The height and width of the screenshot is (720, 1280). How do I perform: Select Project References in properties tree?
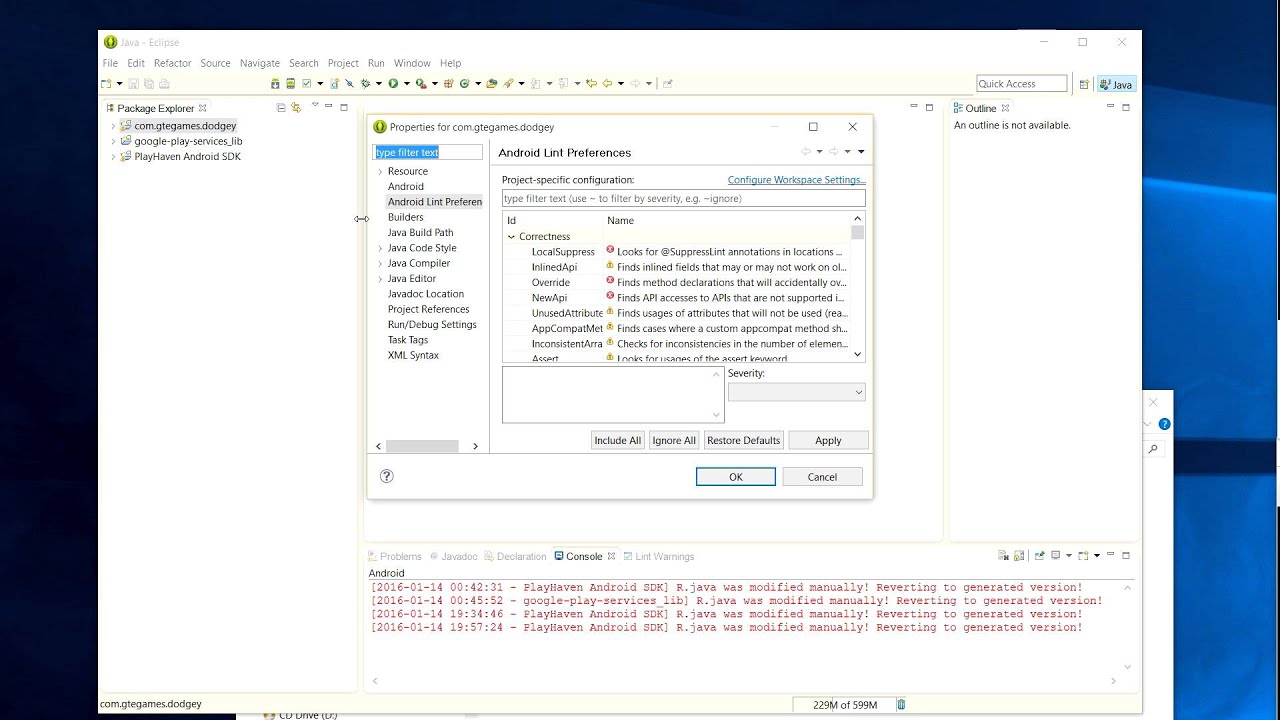[428, 310]
